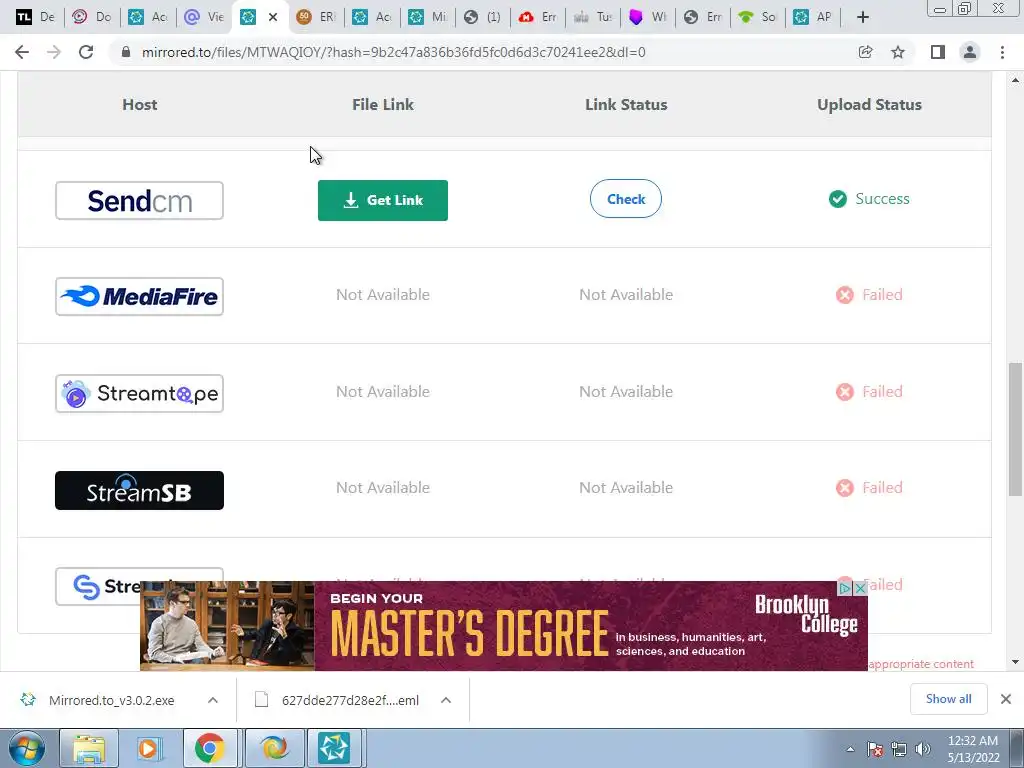
Task: Expand options for Mirrored.to_v3.0.2.exe download
Action: coord(213,700)
